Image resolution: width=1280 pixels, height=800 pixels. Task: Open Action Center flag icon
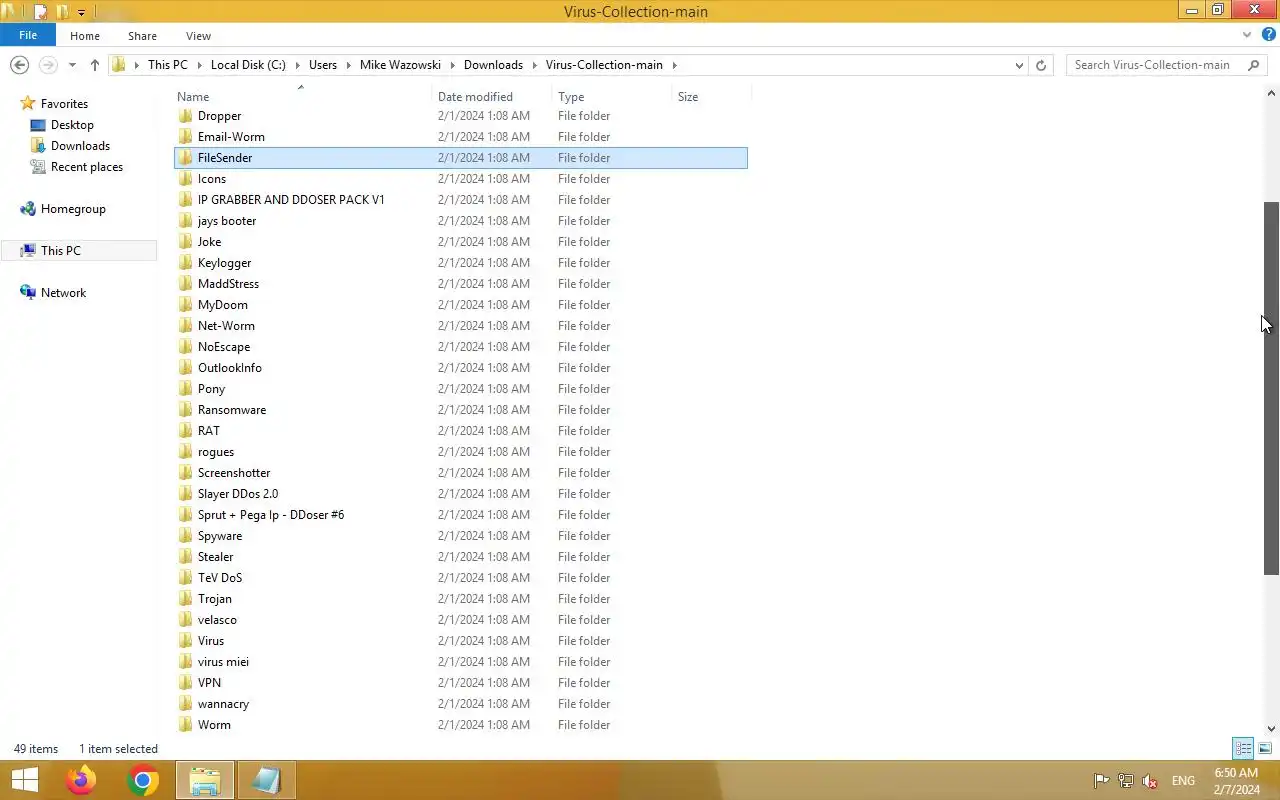coord(1101,781)
